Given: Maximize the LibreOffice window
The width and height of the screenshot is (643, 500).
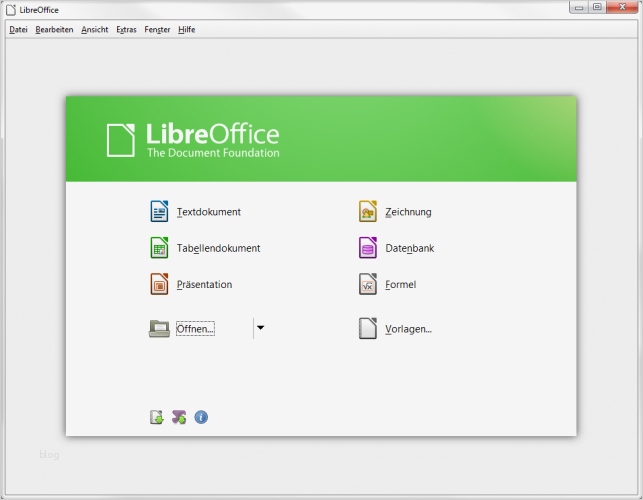Looking at the screenshot, I should click(597, 7).
